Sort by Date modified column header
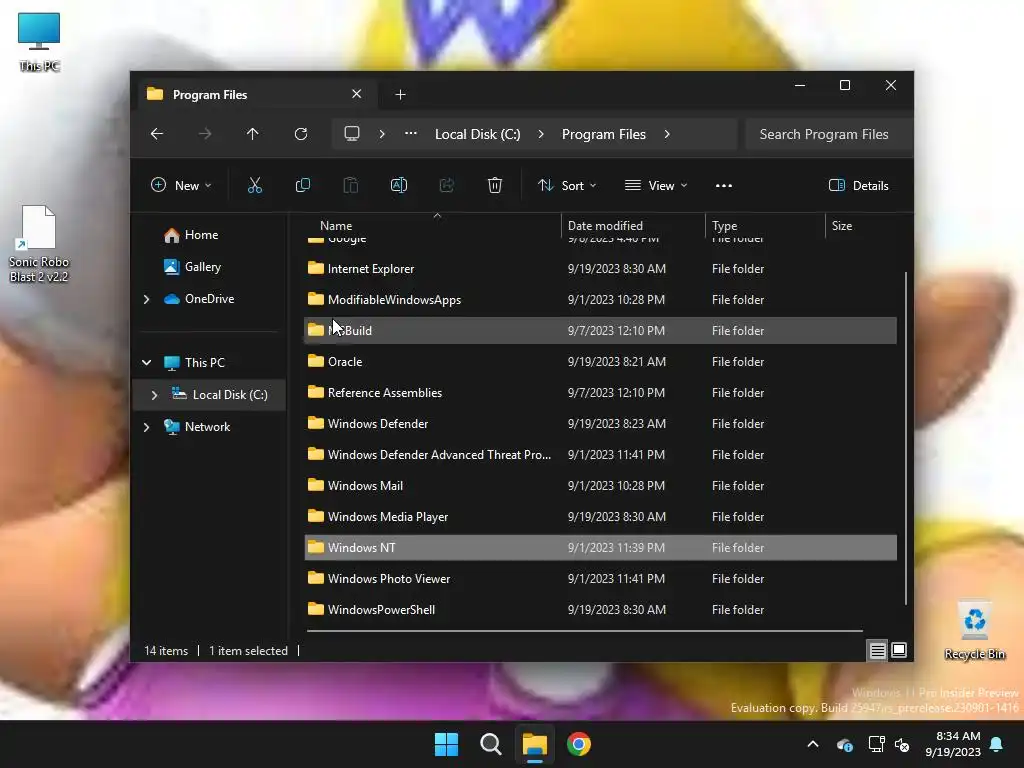The width and height of the screenshot is (1024, 768). coord(633,226)
